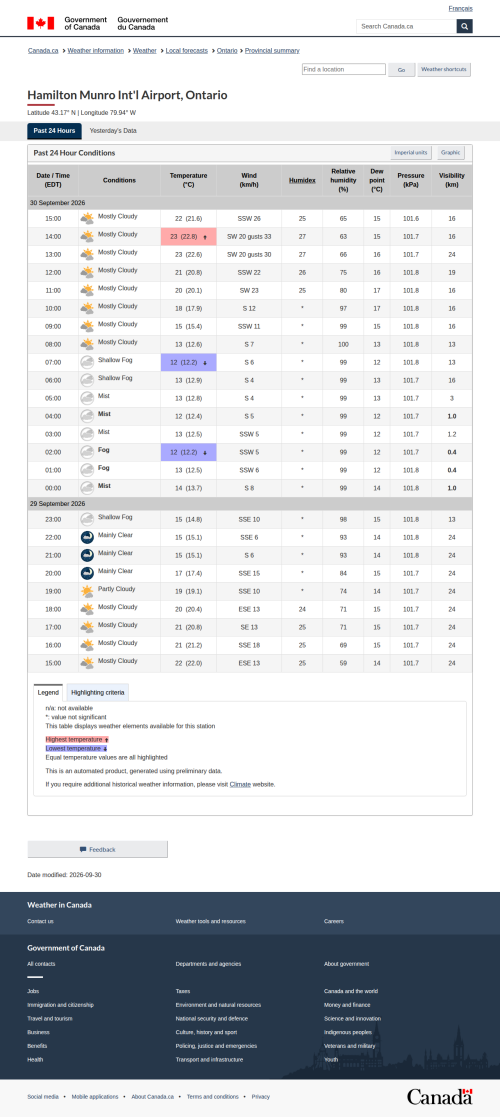Click the Fog icon in the 01:00 row
The width and height of the screenshot is (500, 1117).
87,469
